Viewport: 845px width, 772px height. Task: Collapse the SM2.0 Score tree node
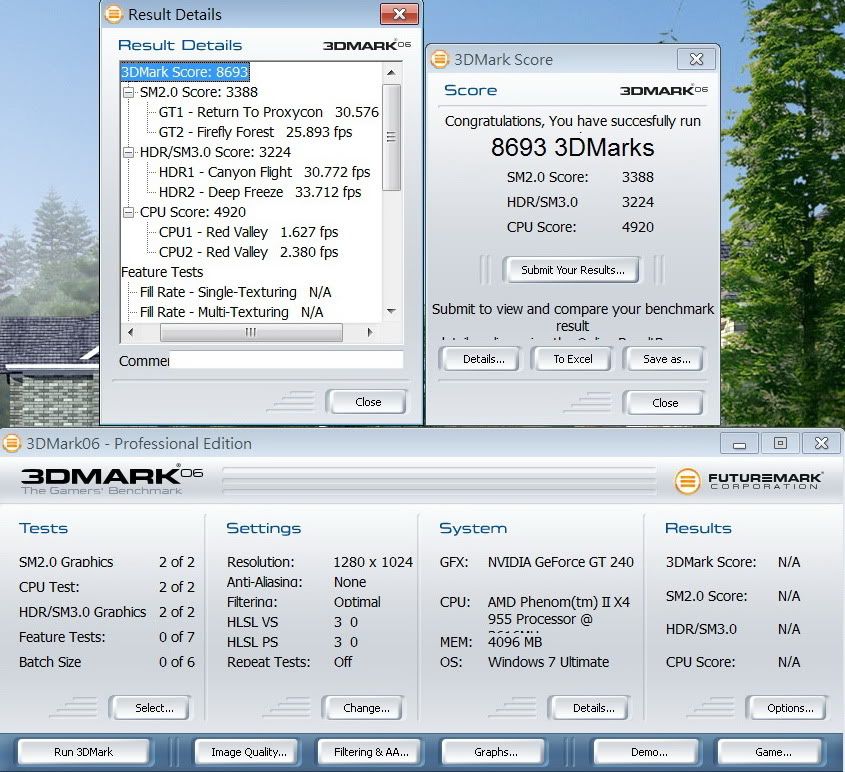(128, 92)
